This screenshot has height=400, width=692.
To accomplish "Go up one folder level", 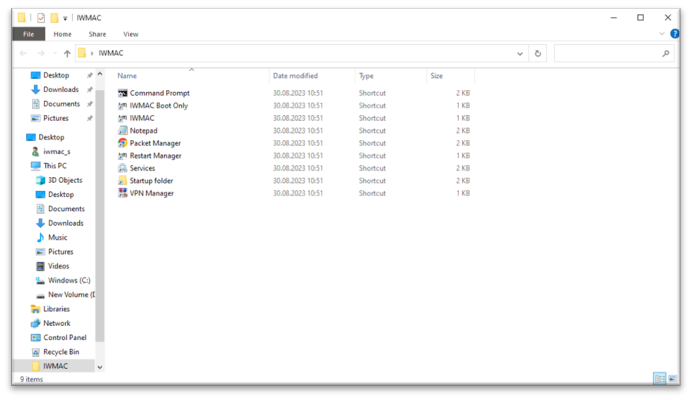I will coord(67,53).
